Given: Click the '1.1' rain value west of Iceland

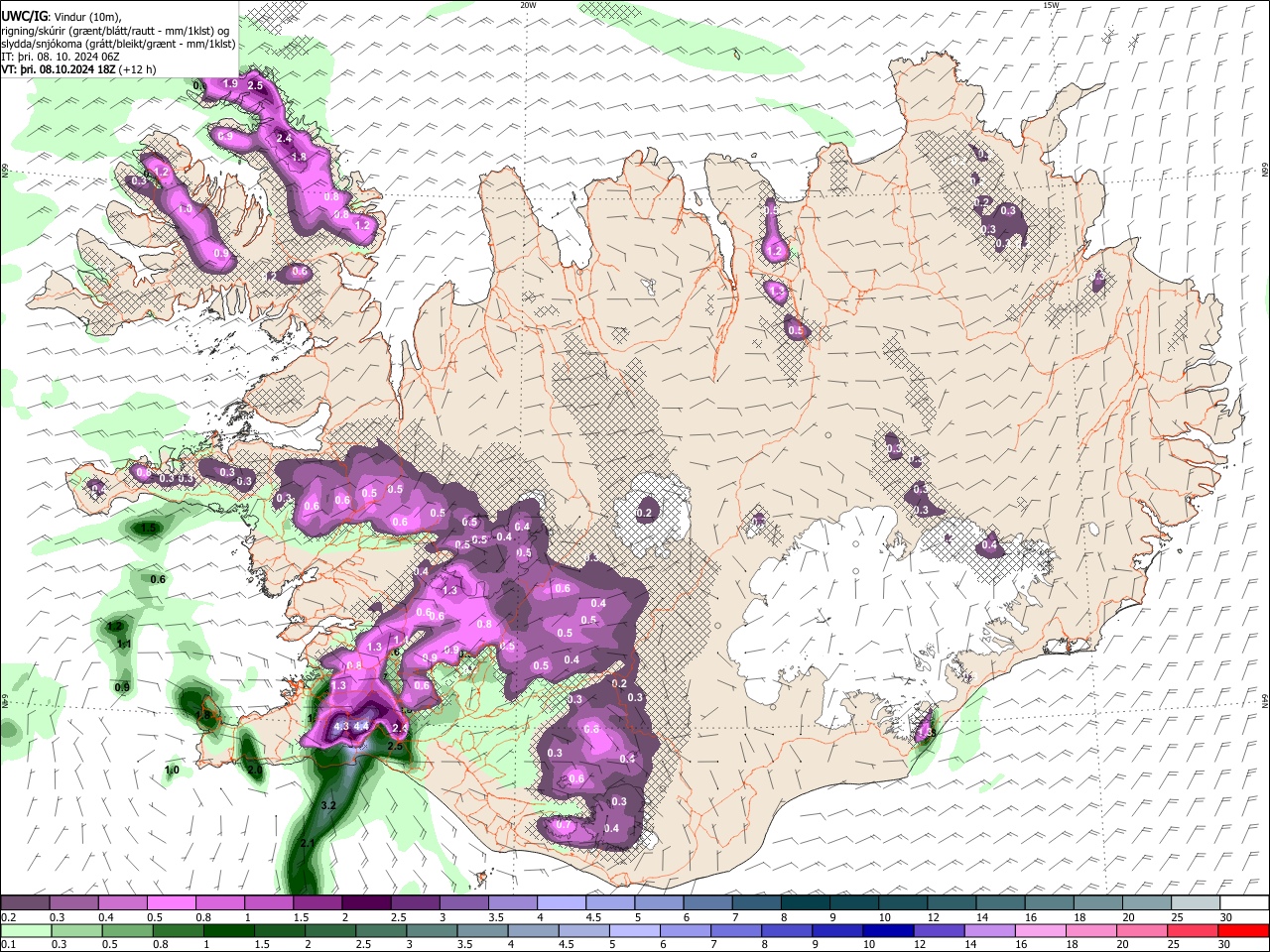Looking at the screenshot, I should click(x=124, y=645).
